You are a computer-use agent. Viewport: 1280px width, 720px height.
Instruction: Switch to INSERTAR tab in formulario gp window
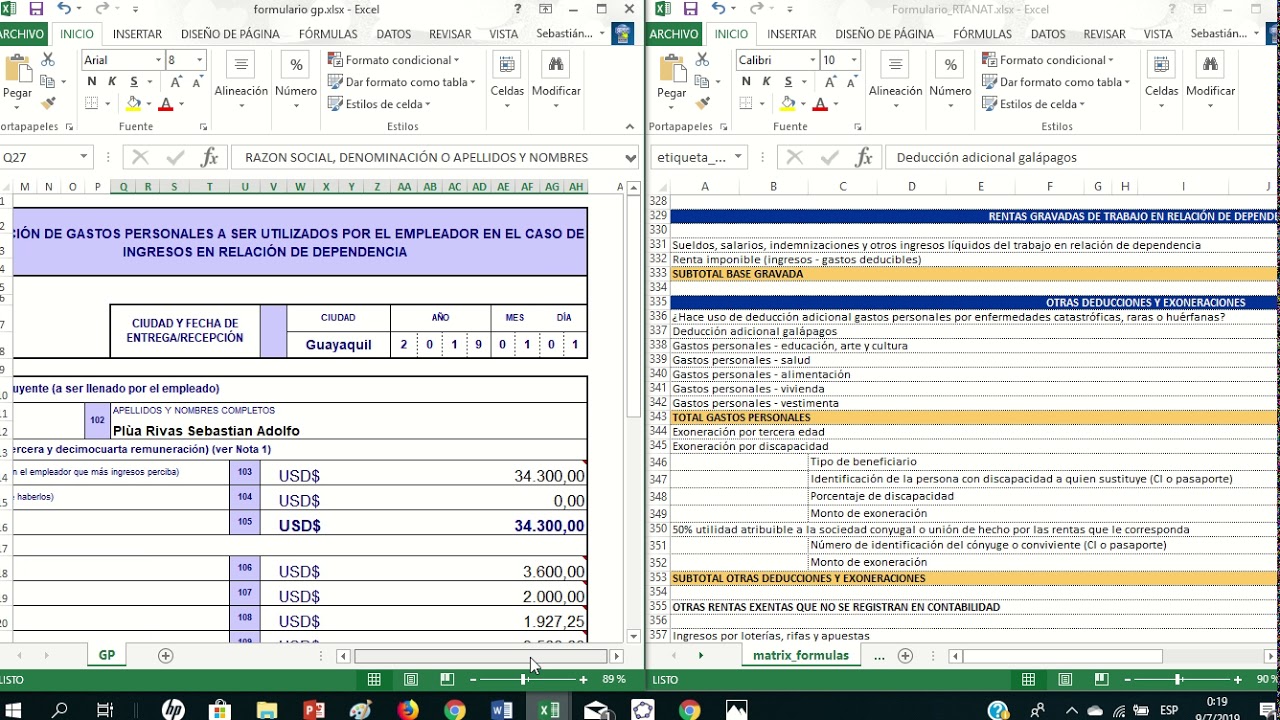click(138, 33)
